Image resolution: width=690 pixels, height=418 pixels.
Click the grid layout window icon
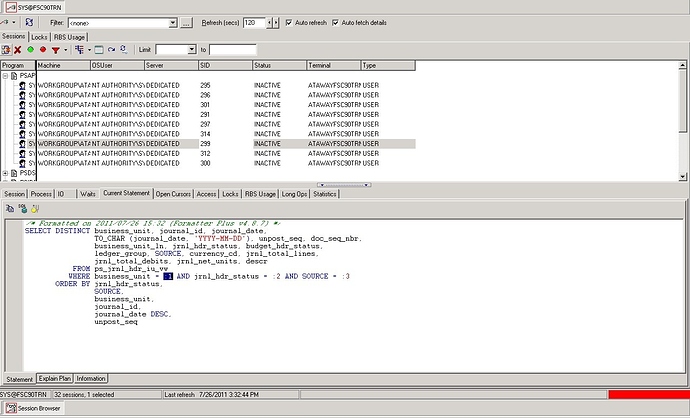pyautogui.click(x=99, y=50)
